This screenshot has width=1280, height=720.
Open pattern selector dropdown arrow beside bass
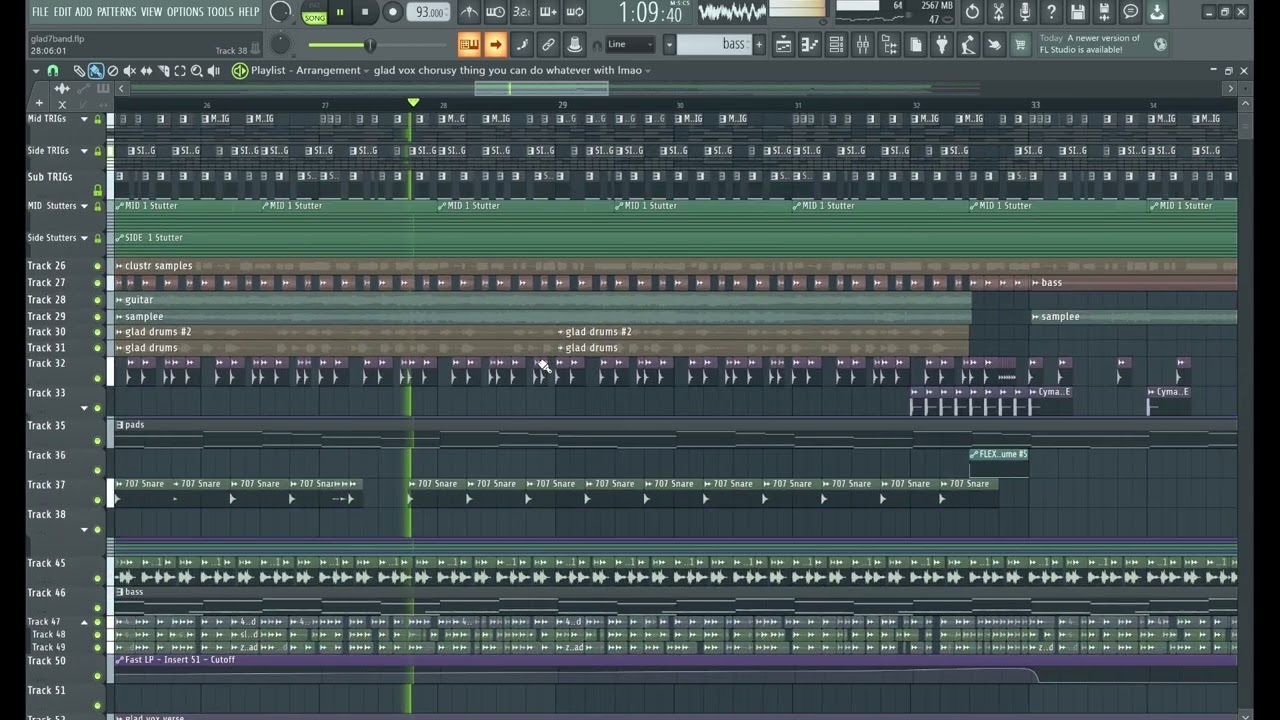(669, 44)
